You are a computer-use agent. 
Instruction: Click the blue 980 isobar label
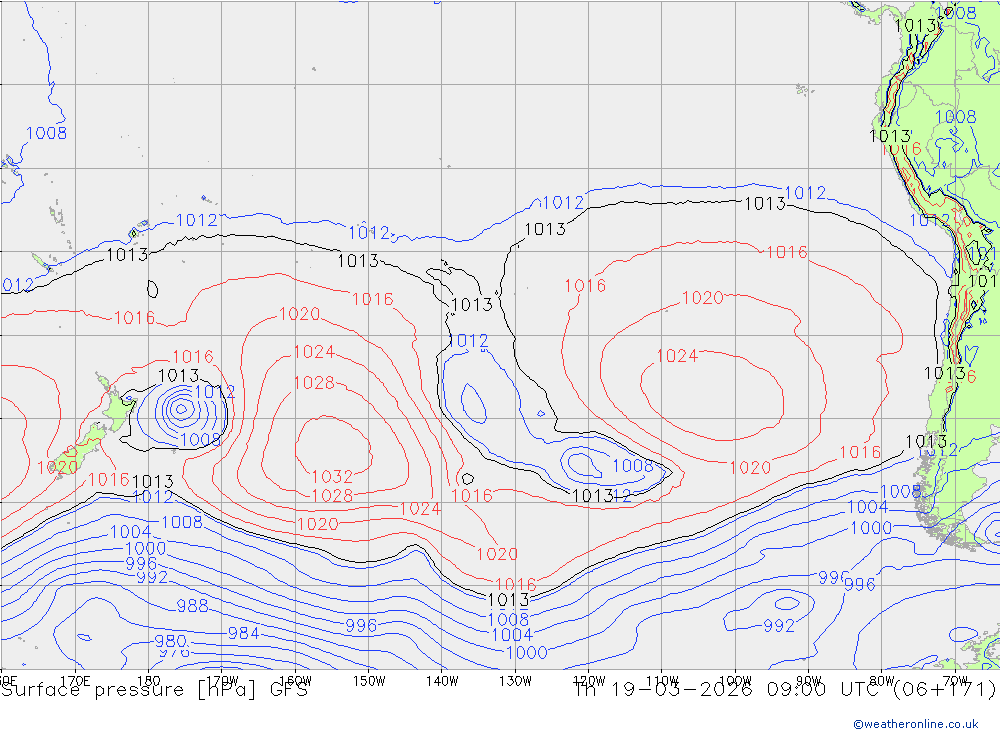coord(171,641)
